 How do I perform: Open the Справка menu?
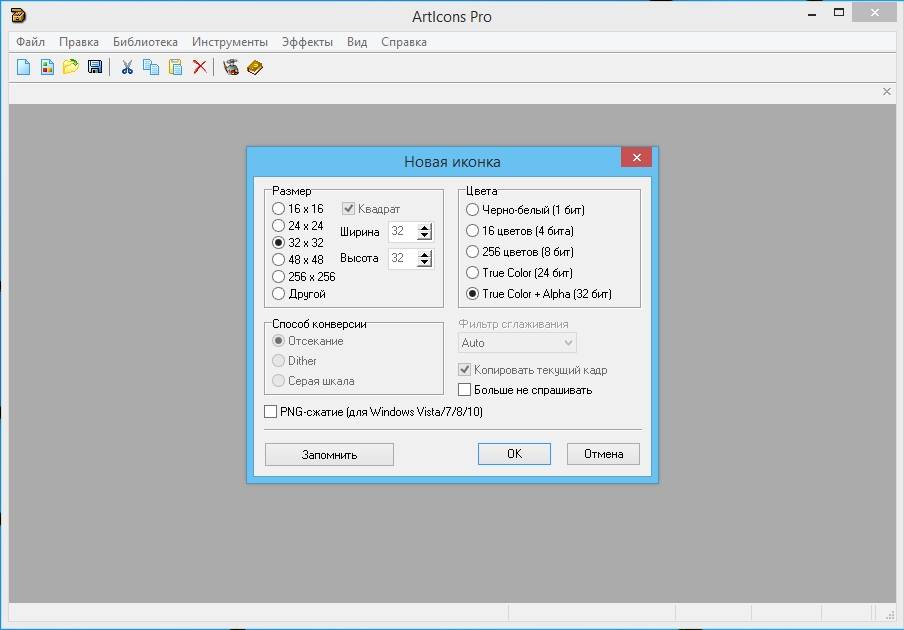404,42
